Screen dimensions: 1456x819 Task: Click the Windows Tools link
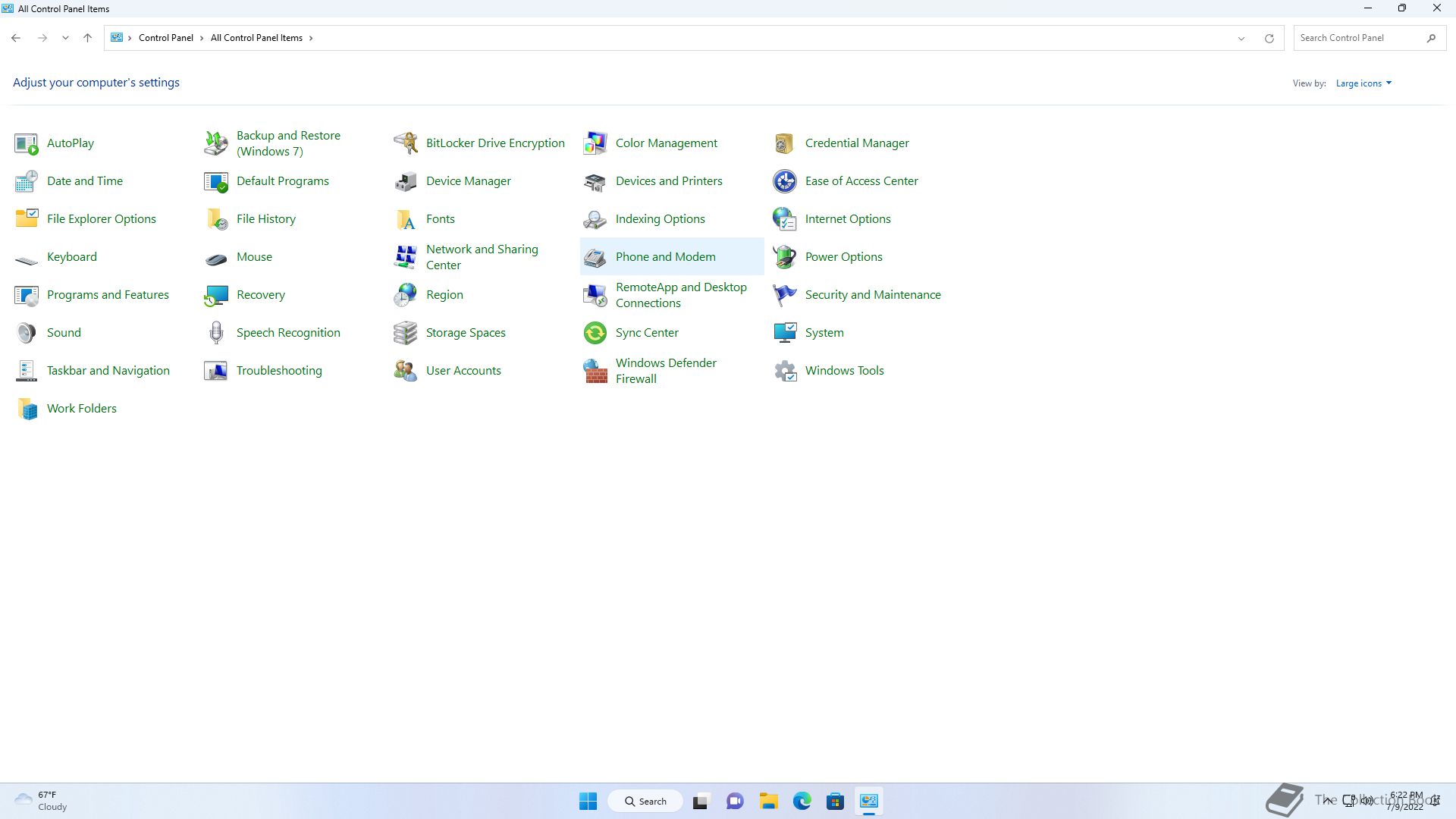click(845, 371)
